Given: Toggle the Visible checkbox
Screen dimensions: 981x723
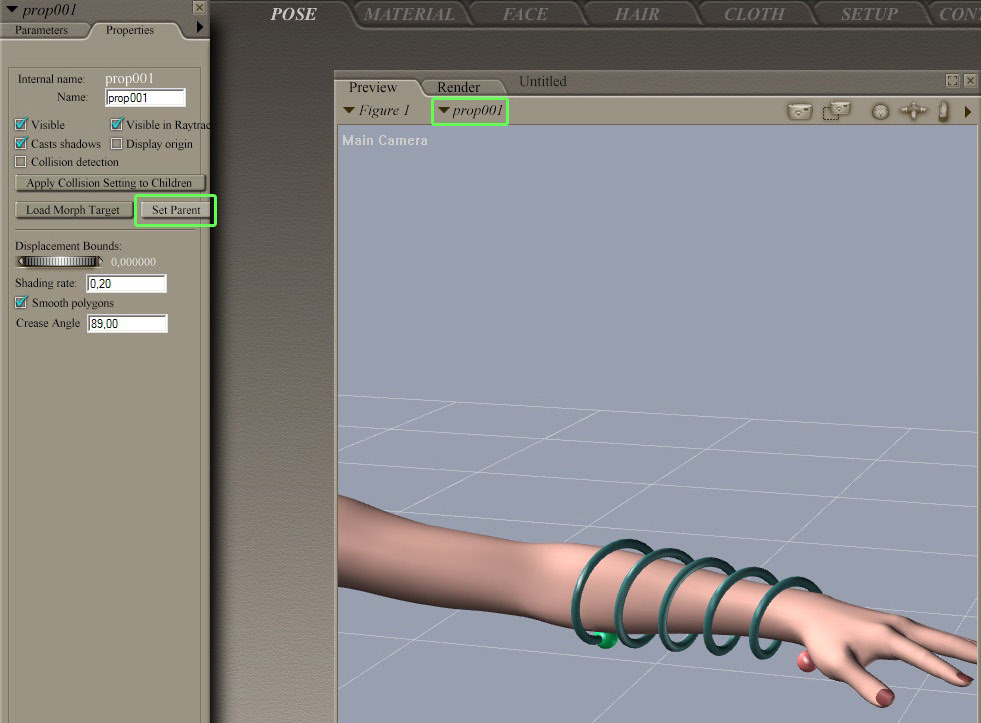Looking at the screenshot, I should tap(22, 125).
